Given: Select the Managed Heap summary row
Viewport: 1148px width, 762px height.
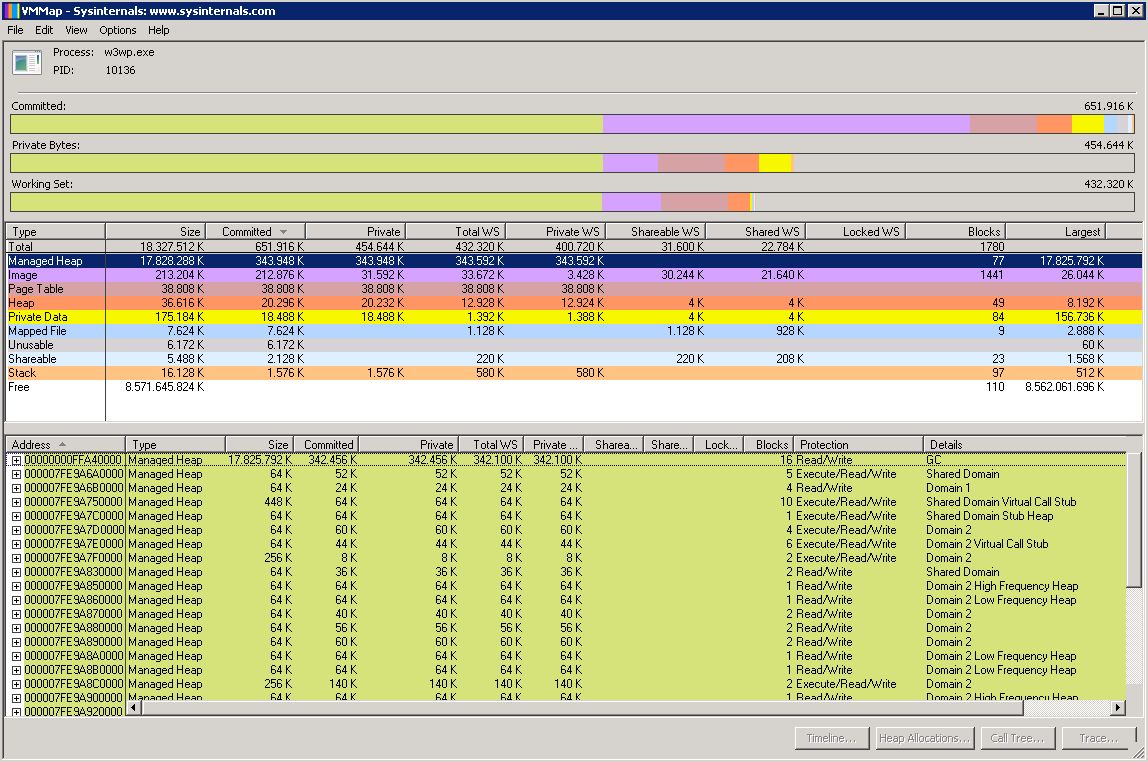Looking at the screenshot, I should point(574,261).
